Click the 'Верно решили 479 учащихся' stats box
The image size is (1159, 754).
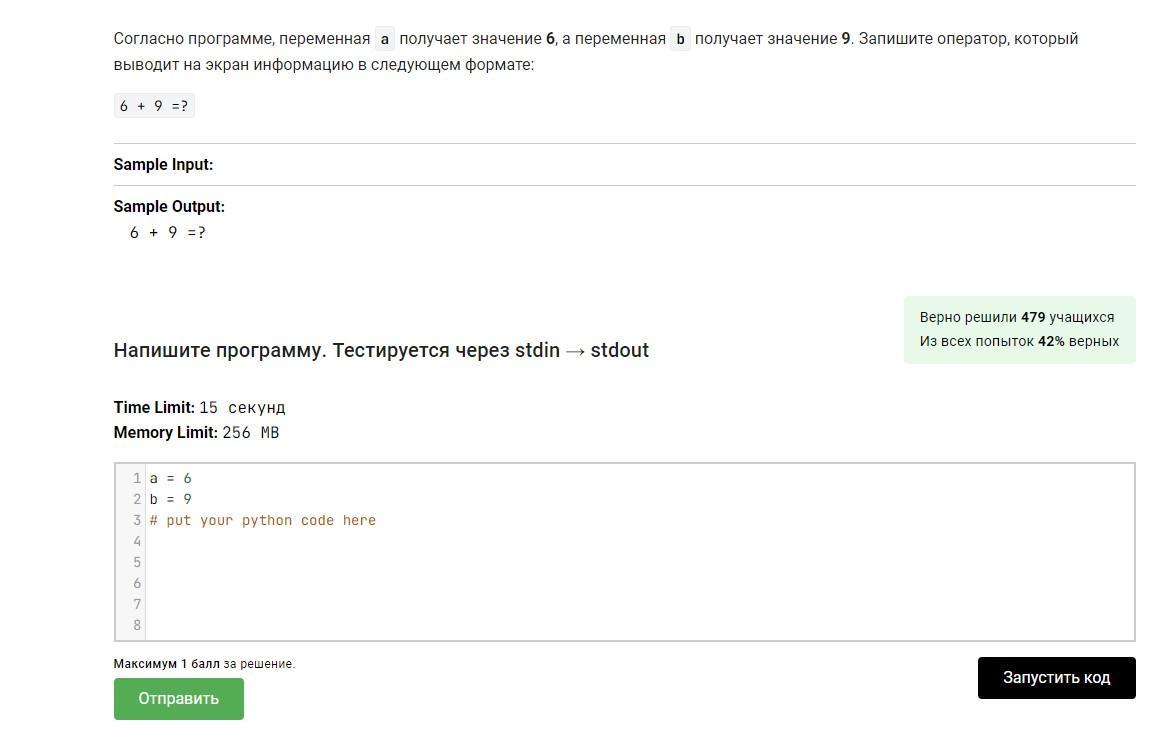click(1019, 330)
